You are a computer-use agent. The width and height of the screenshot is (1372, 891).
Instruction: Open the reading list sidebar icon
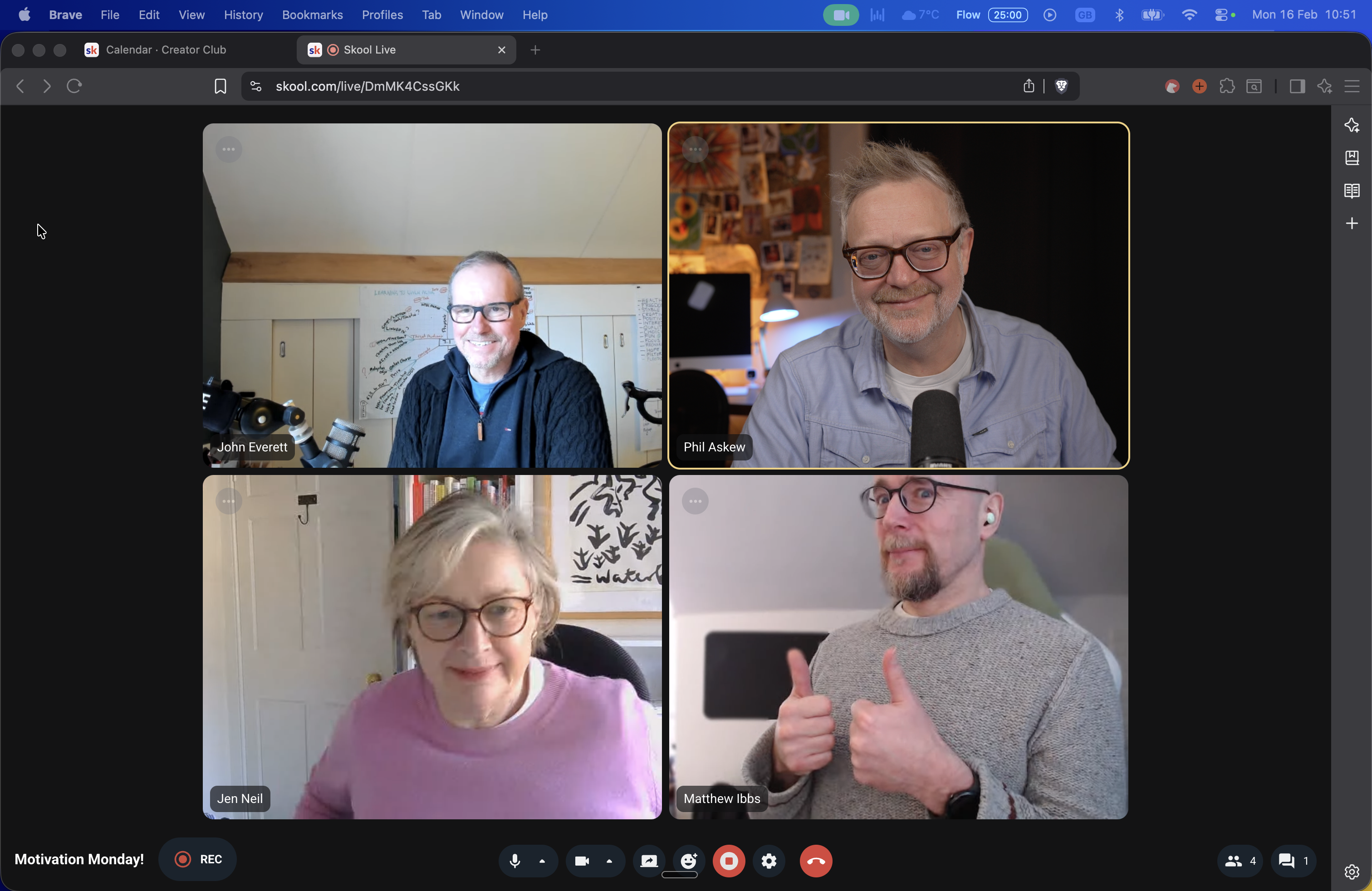(x=1352, y=190)
